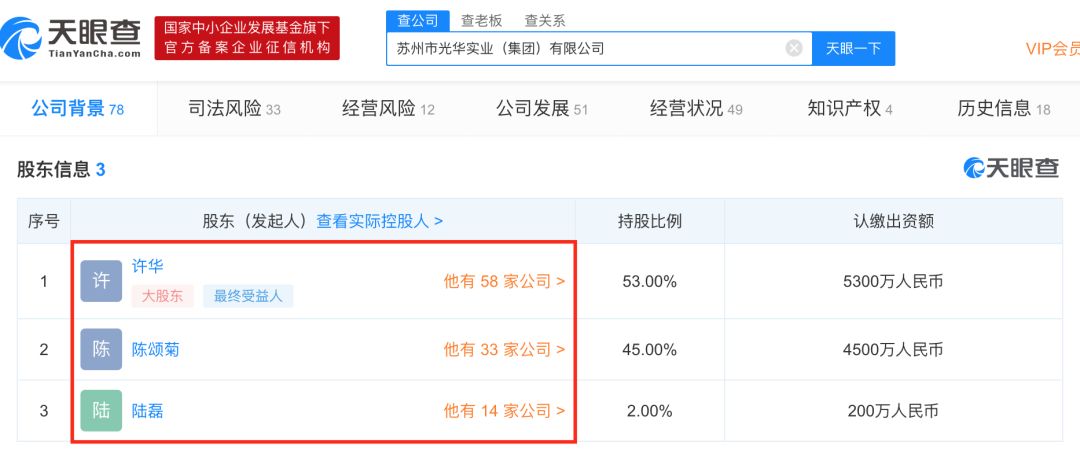
Task: Click the avatar icon for 许华
Action: tap(101, 281)
